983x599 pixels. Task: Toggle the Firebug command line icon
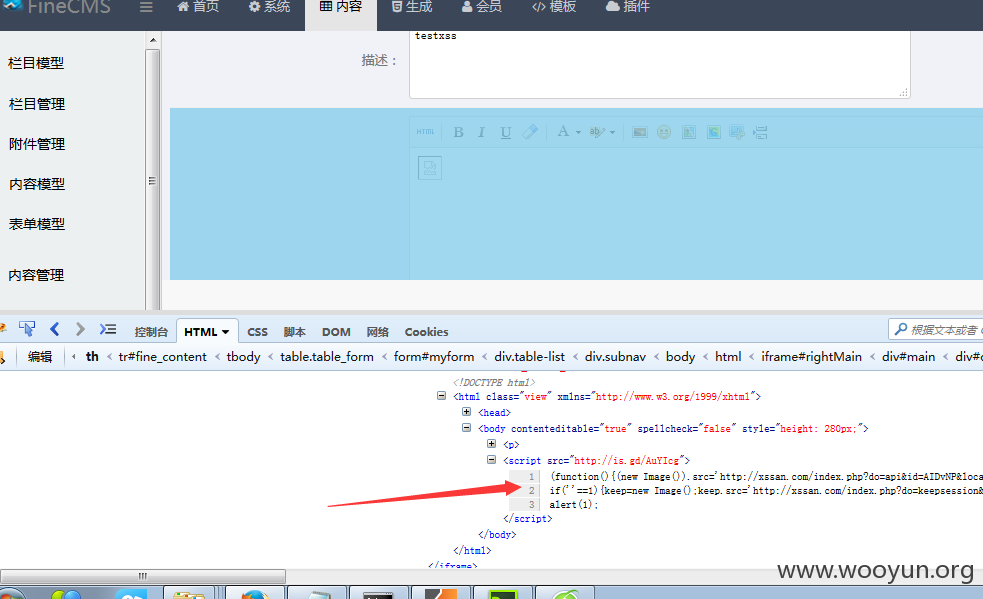point(108,329)
